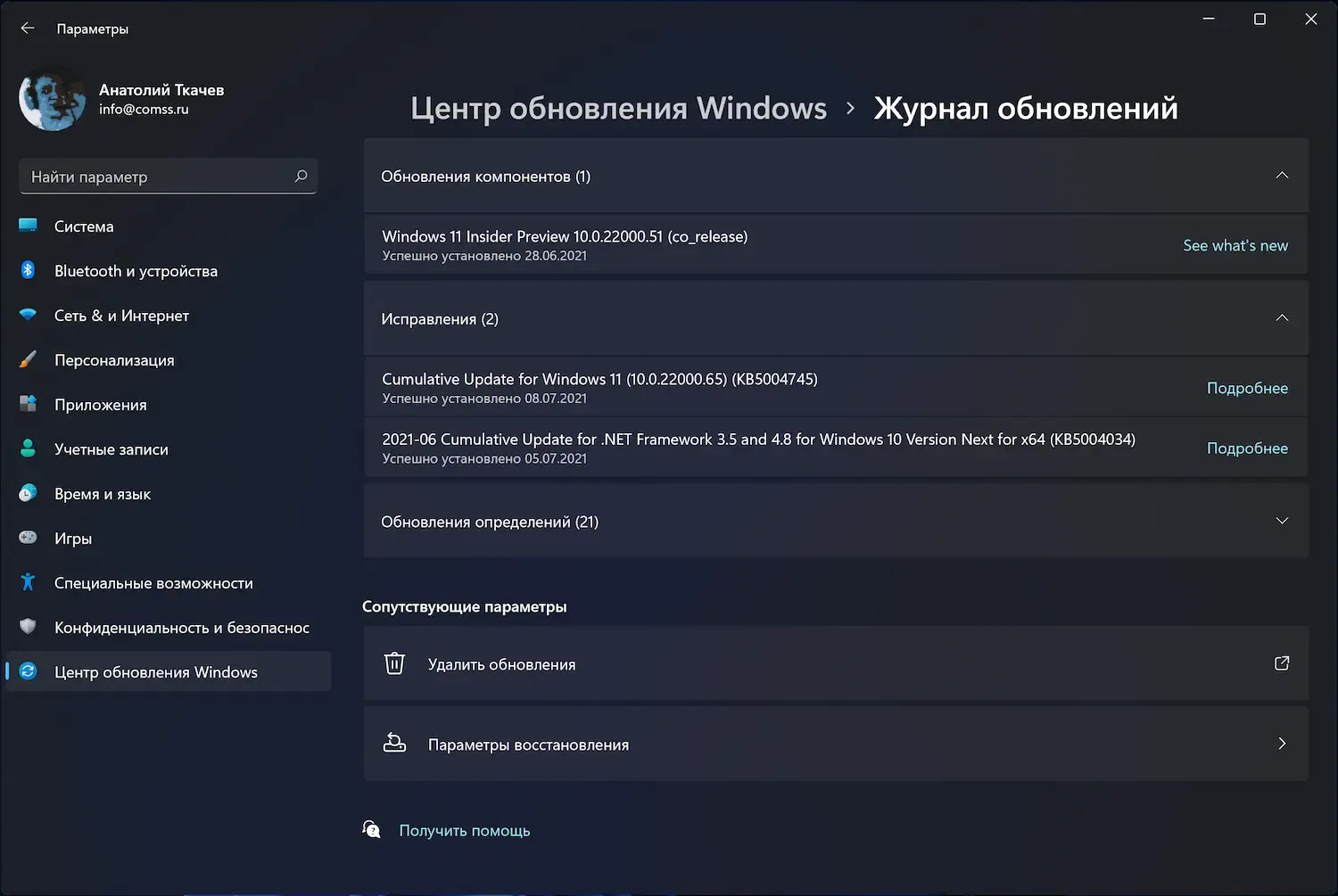Navigate to Приложения
Image resolution: width=1338 pixels, height=896 pixels.
[x=168, y=404]
